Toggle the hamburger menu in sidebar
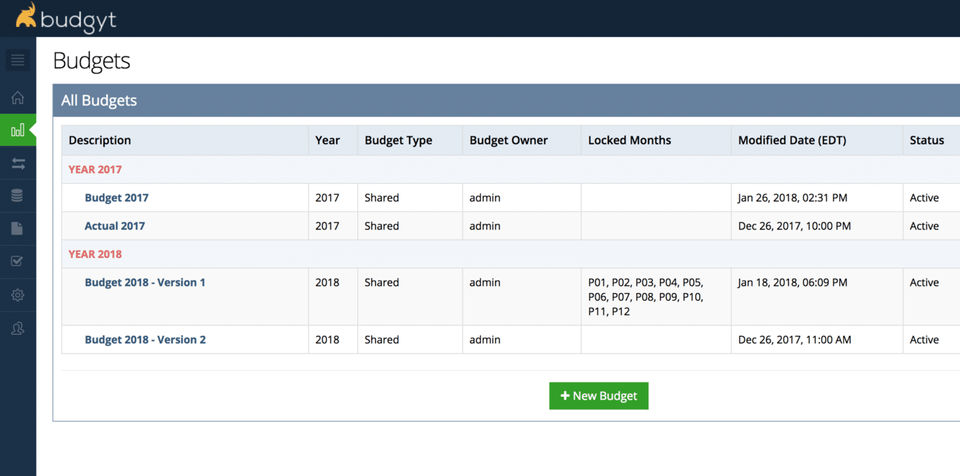This screenshot has height=476, width=960. click(17, 61)
